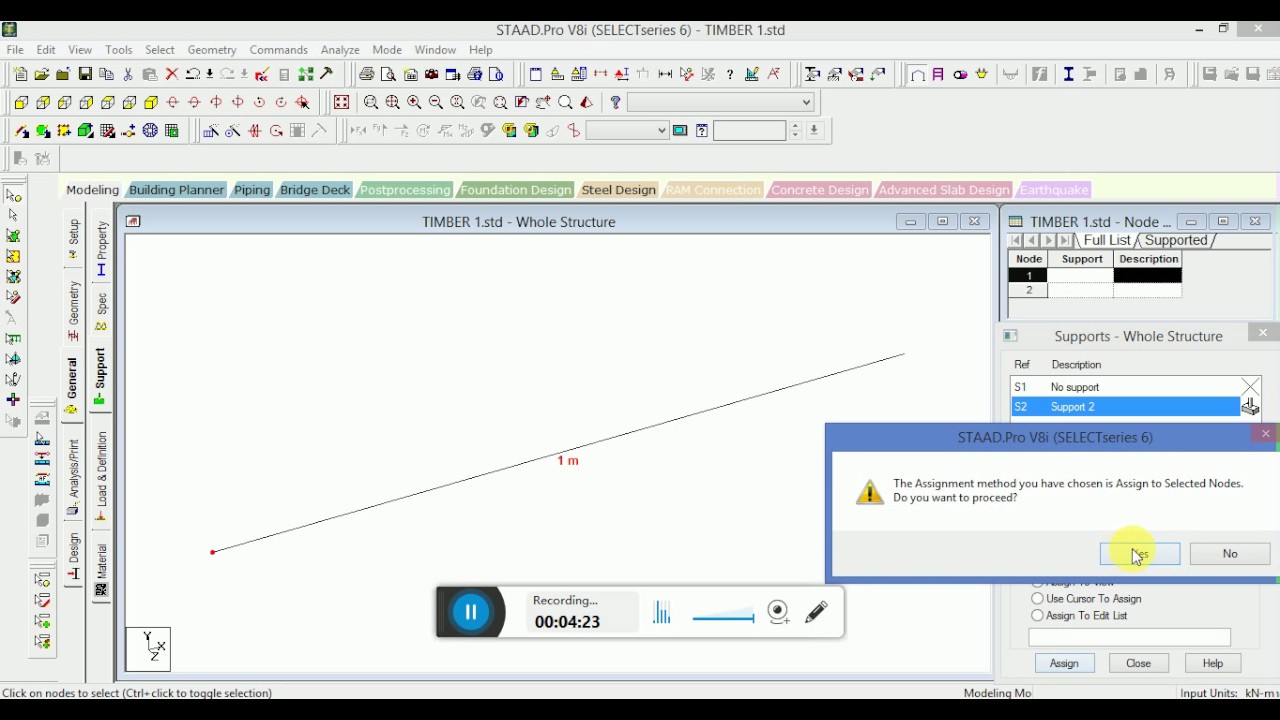
Task: Click No in the assignment dialog
Action: coord(1230,554)
